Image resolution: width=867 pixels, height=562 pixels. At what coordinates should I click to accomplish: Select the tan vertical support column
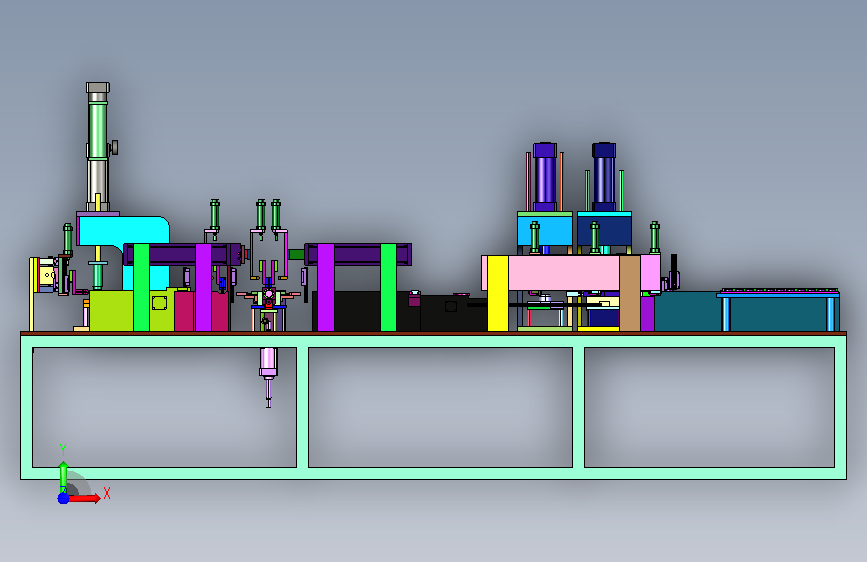click(629, 293)
